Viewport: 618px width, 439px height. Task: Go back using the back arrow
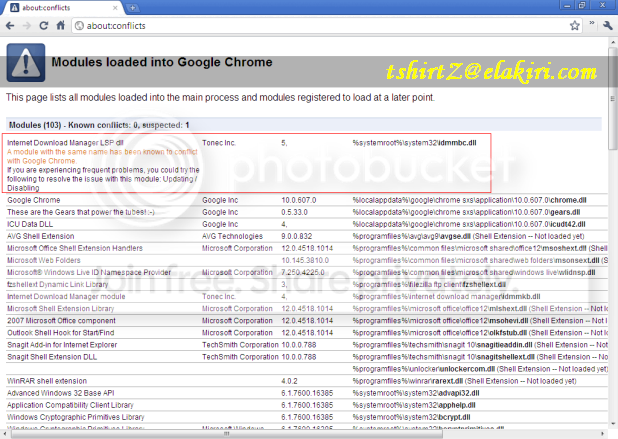click(10, 26)
